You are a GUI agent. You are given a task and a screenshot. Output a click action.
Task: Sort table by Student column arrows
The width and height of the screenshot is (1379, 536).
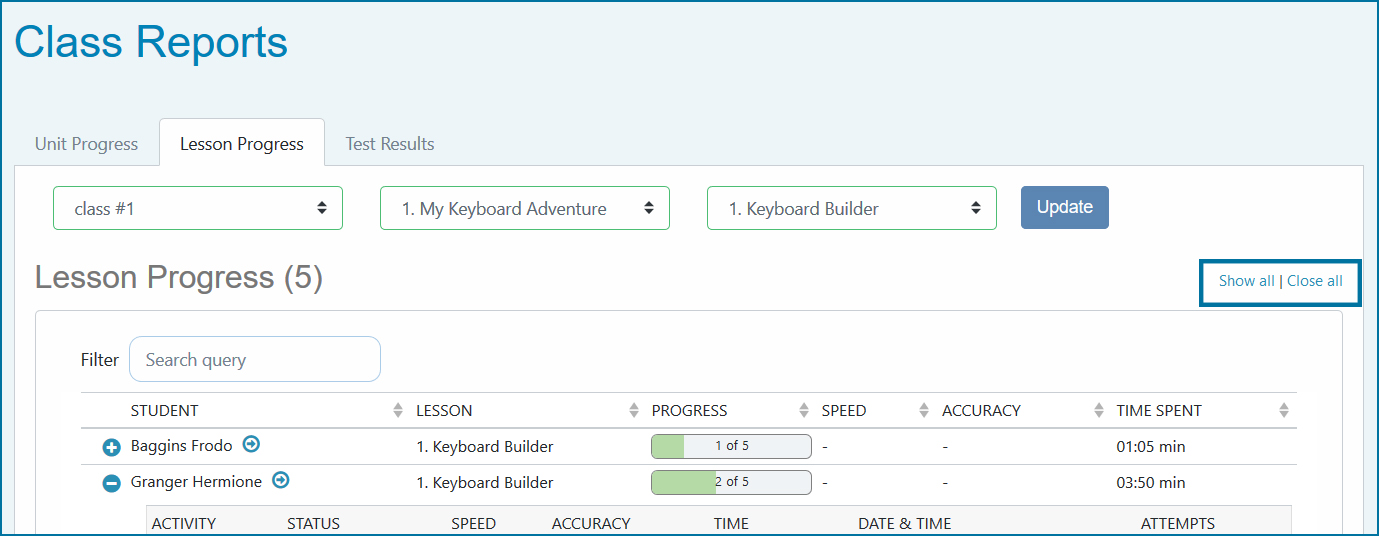pos(398,411)
